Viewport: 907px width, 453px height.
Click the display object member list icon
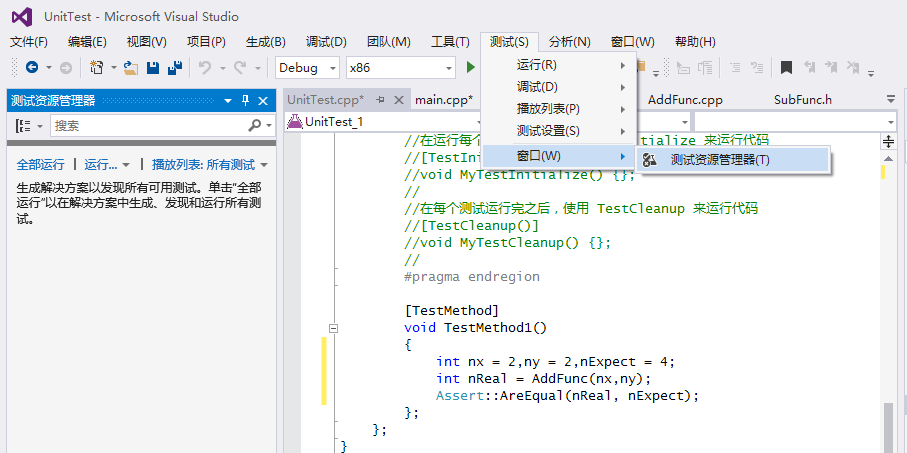683,68
